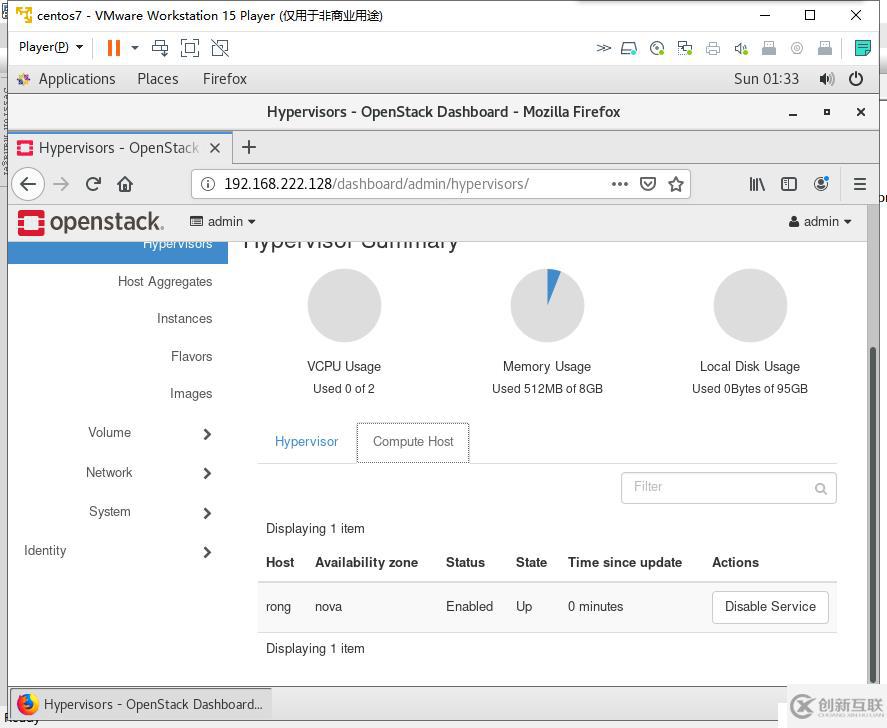Click the browser back arrow button

pos(28,184)
